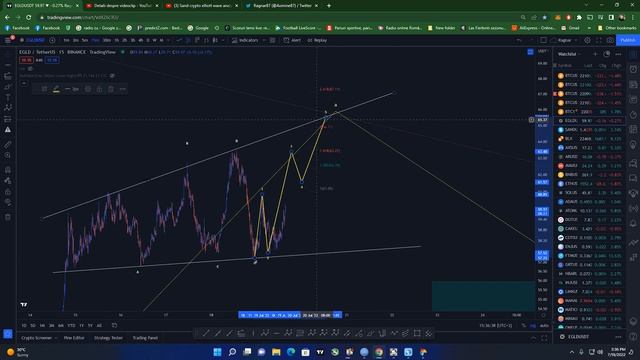Open more options in floating drawing toolbar
This screenshot has height=360, width=640.
point(122,89)
